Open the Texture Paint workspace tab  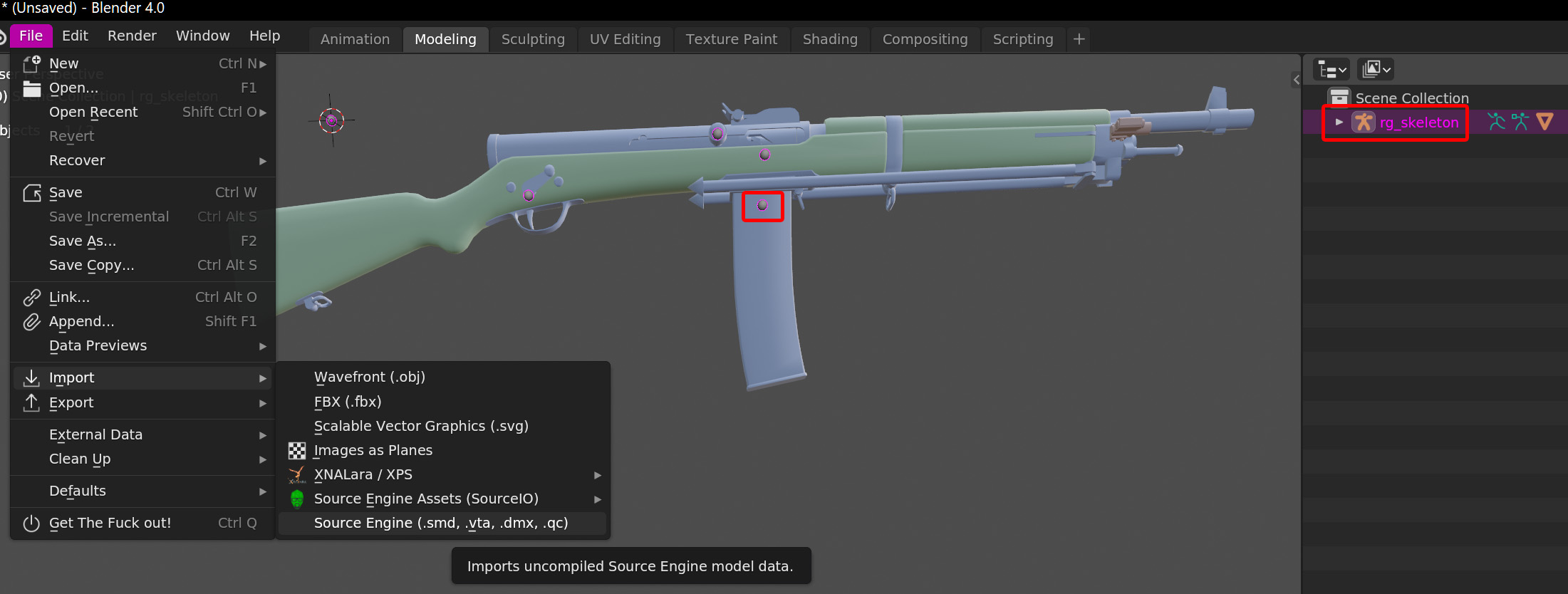pos(731,39)
